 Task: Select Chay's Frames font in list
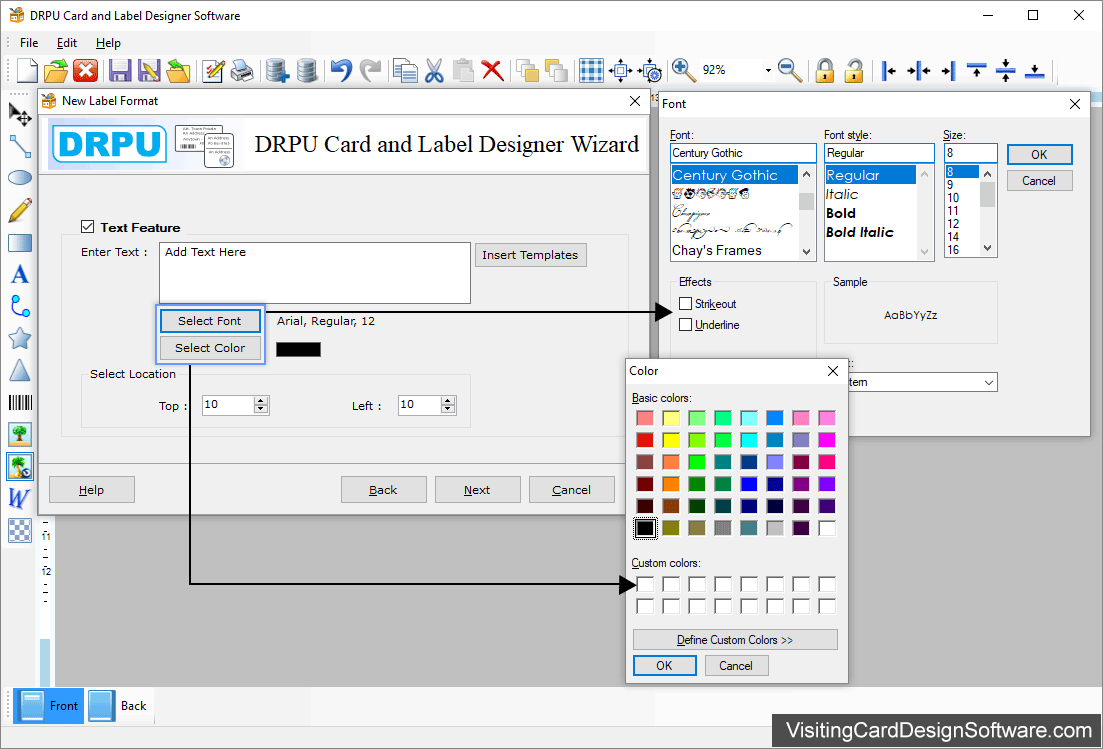click(x=717, y=250)
